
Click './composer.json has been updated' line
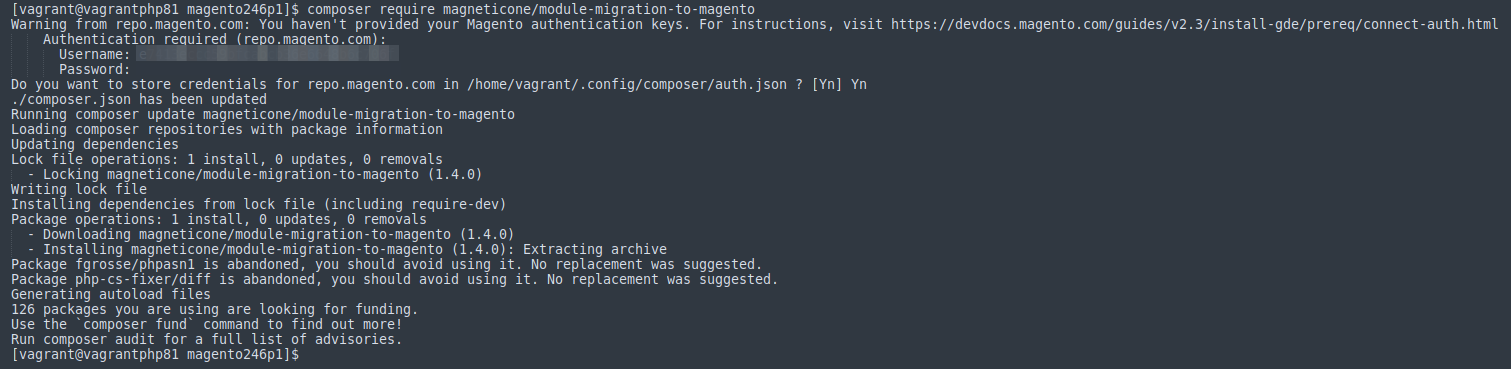pyautogui.click(x=138, y=99)
